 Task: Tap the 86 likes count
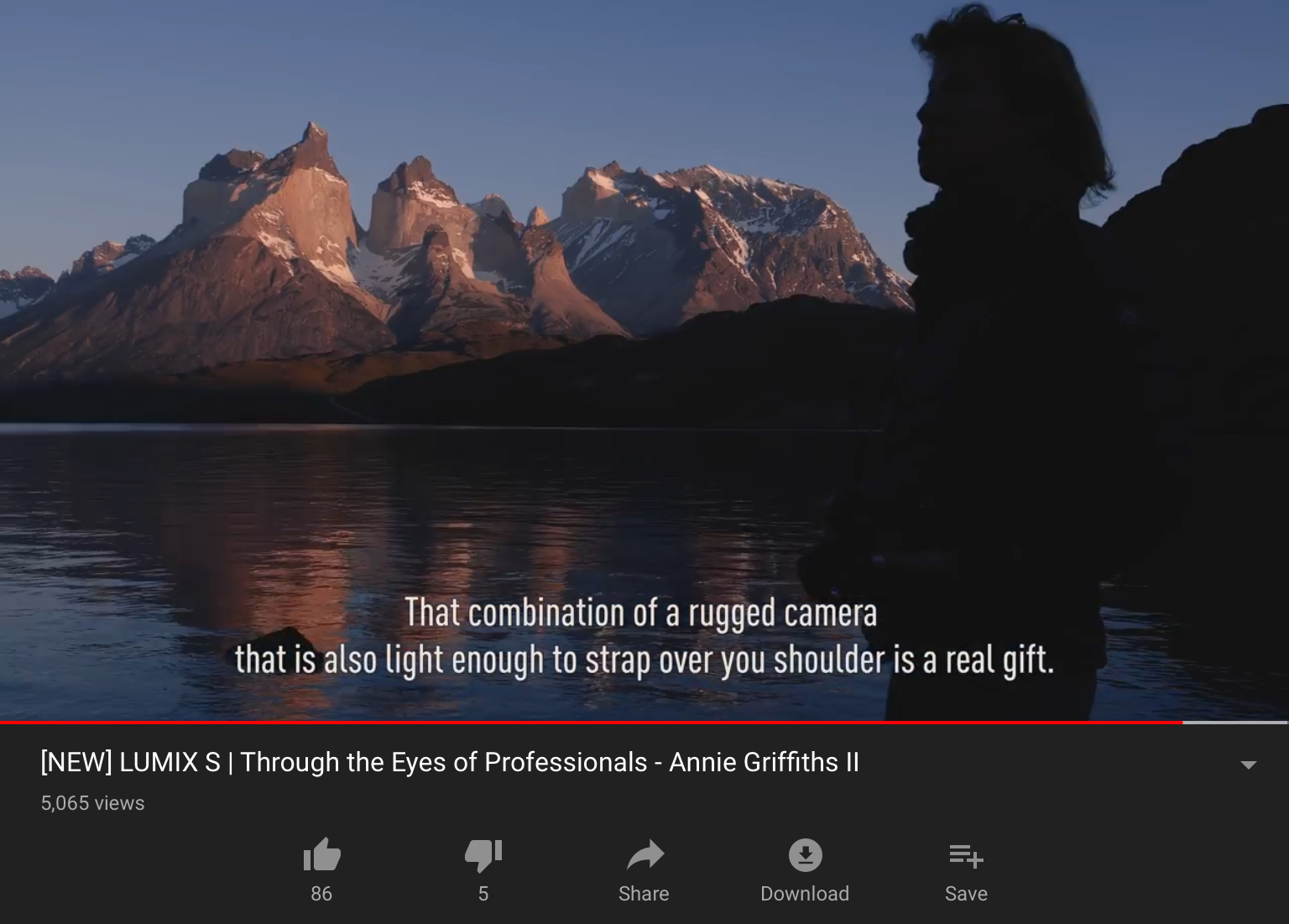[x=321, y=894]
